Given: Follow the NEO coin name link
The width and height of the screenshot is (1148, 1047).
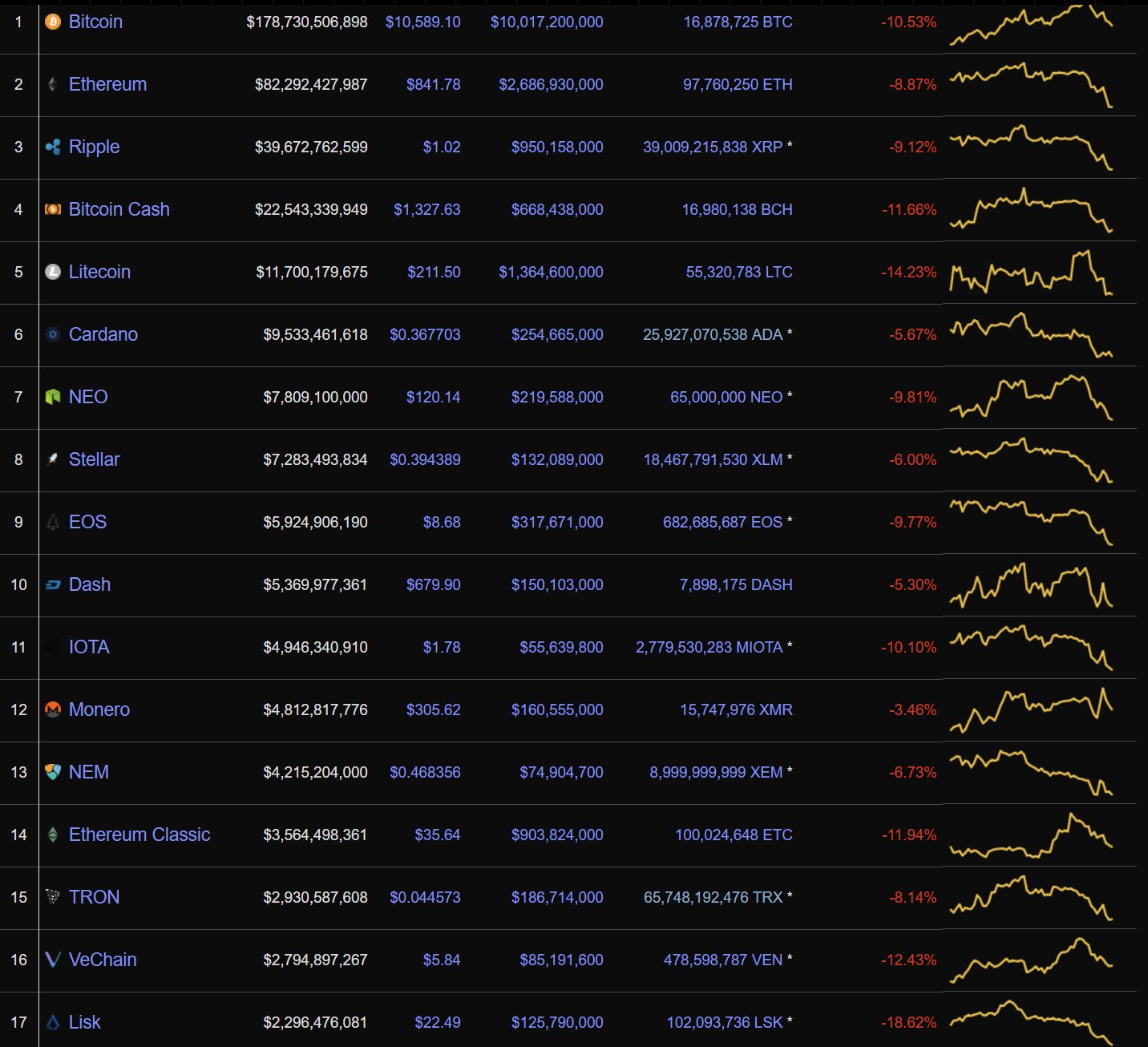Looking at the screenshot, I should [88, 397].
